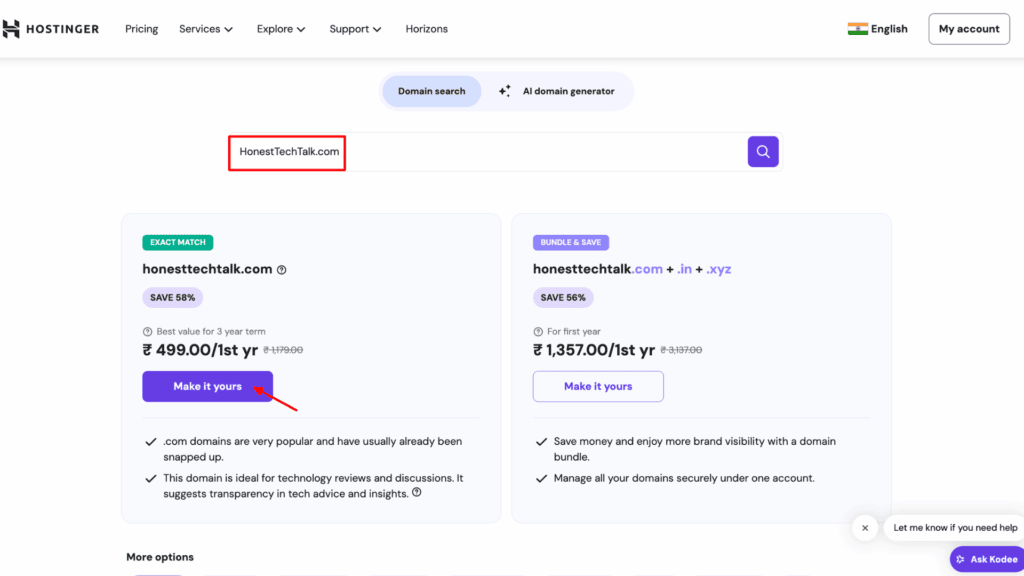This screenshot has width=1024, height=576.
Task: Select the Horizons menu item
Action: click(x=426, y=29)
